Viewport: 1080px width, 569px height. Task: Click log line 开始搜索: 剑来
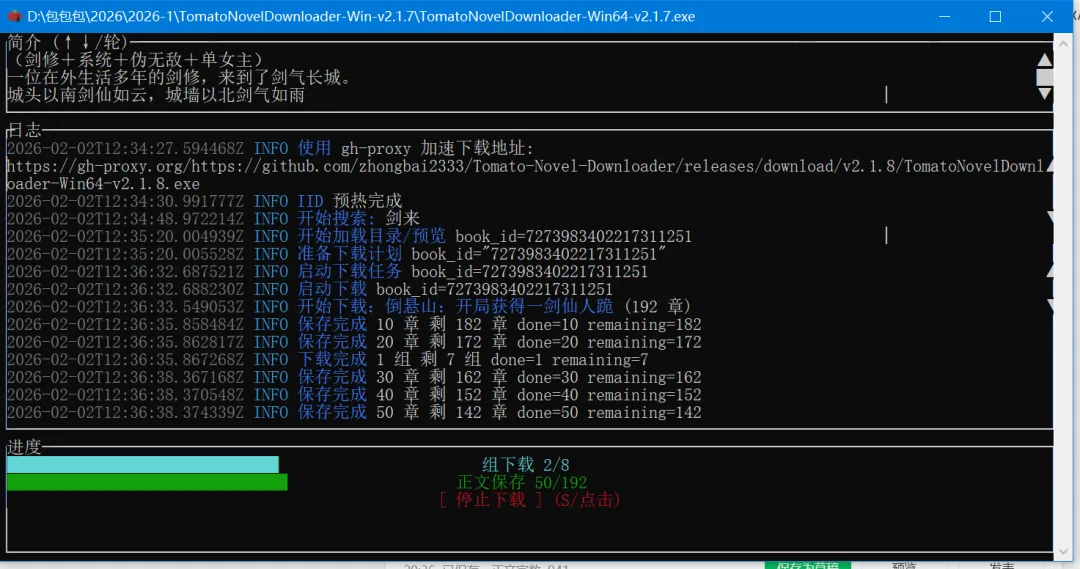213,219
